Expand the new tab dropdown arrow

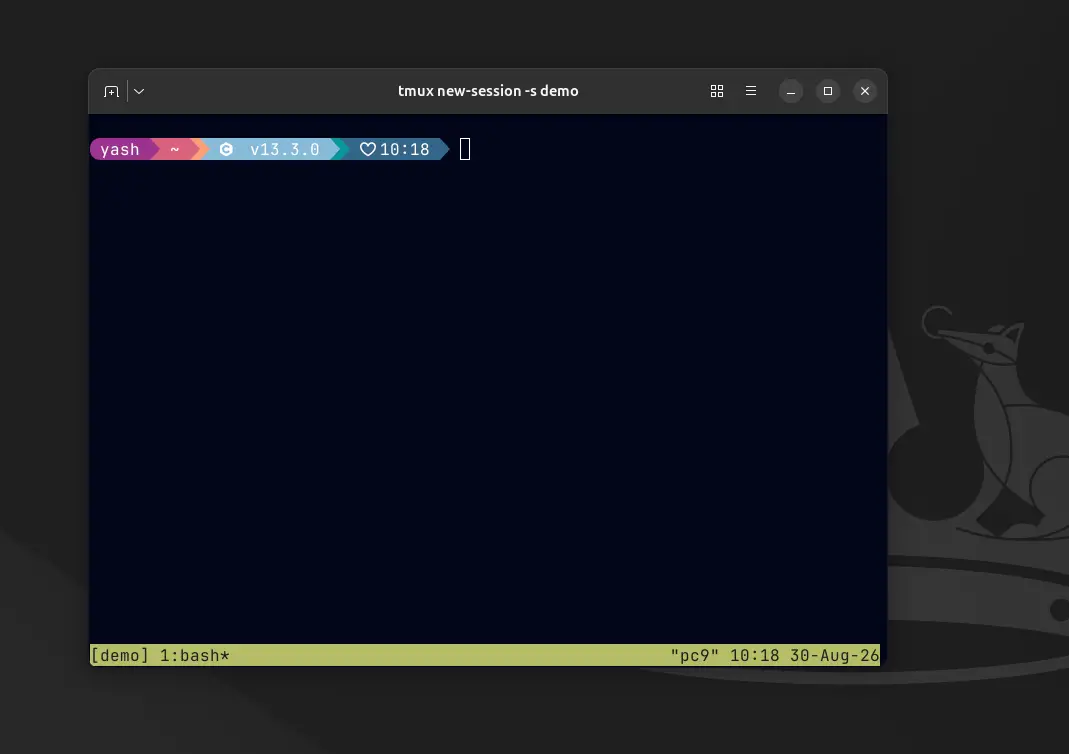tap(139, 91)
